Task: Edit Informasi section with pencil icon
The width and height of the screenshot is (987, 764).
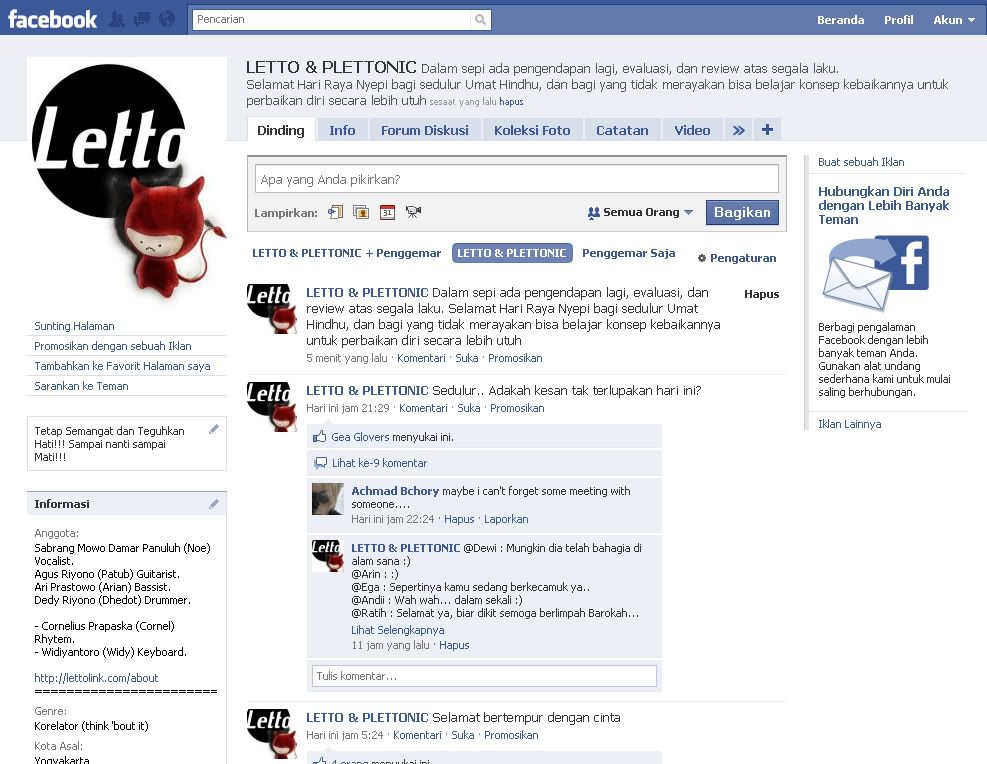Action: pyautogui.click(x=214, y=503)
